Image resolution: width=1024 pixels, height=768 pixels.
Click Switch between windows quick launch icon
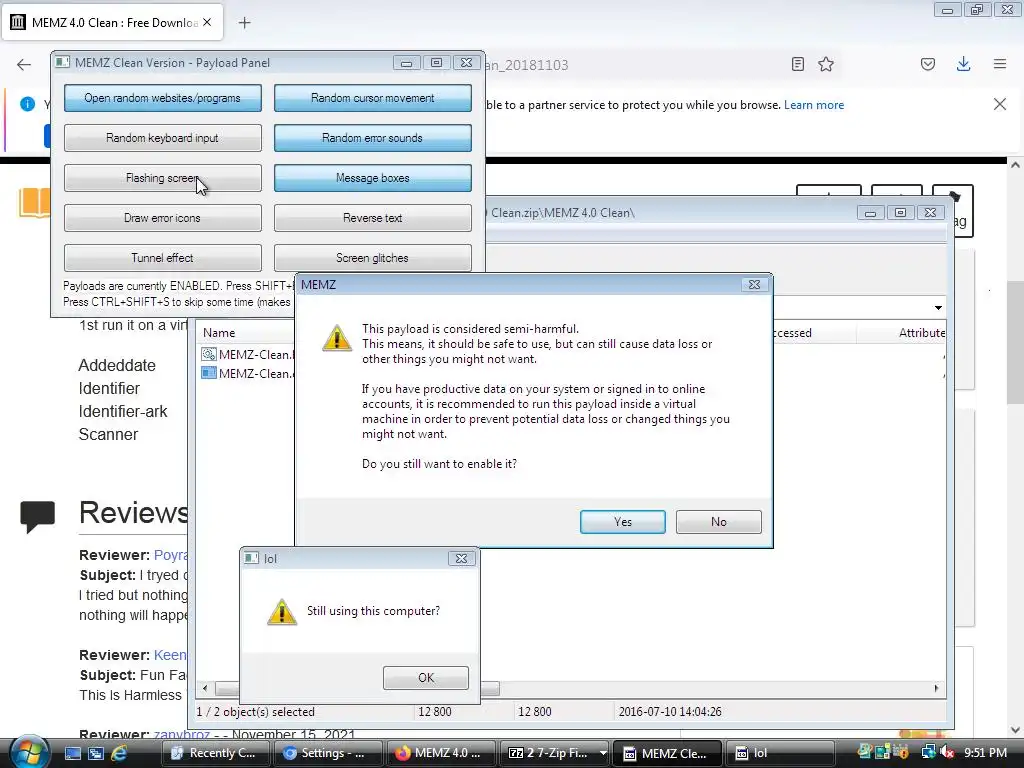96,753
